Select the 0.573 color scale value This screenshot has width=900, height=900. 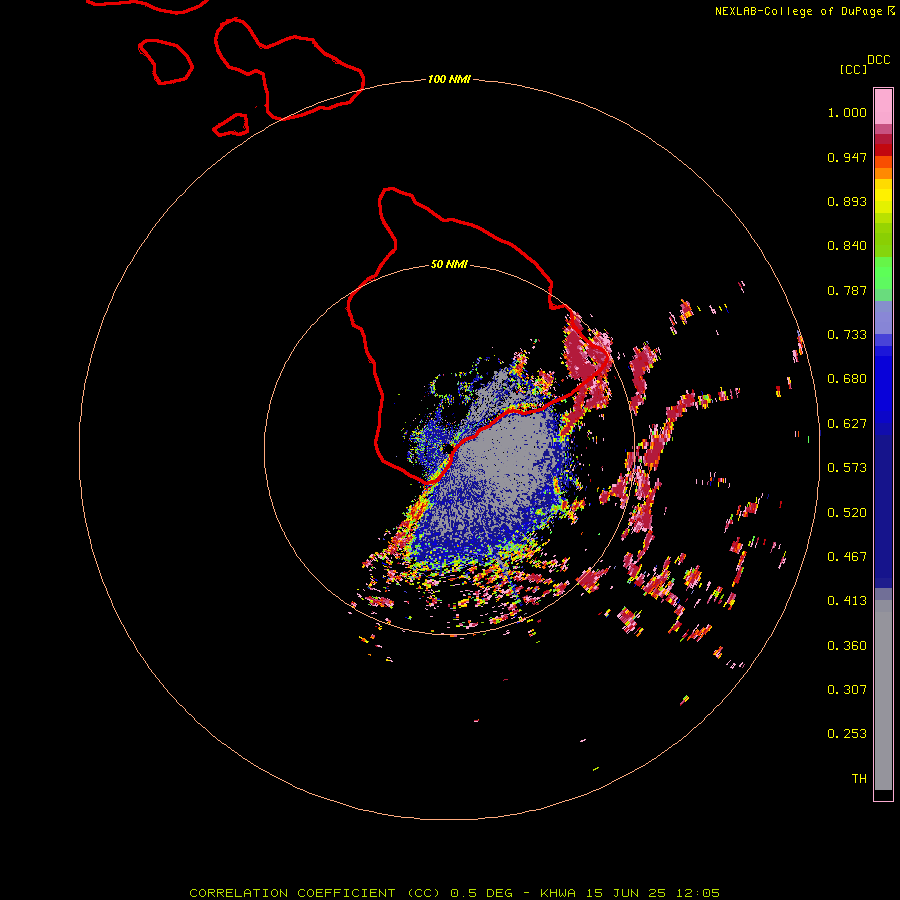pyautogui.click(x=847, y=468)
